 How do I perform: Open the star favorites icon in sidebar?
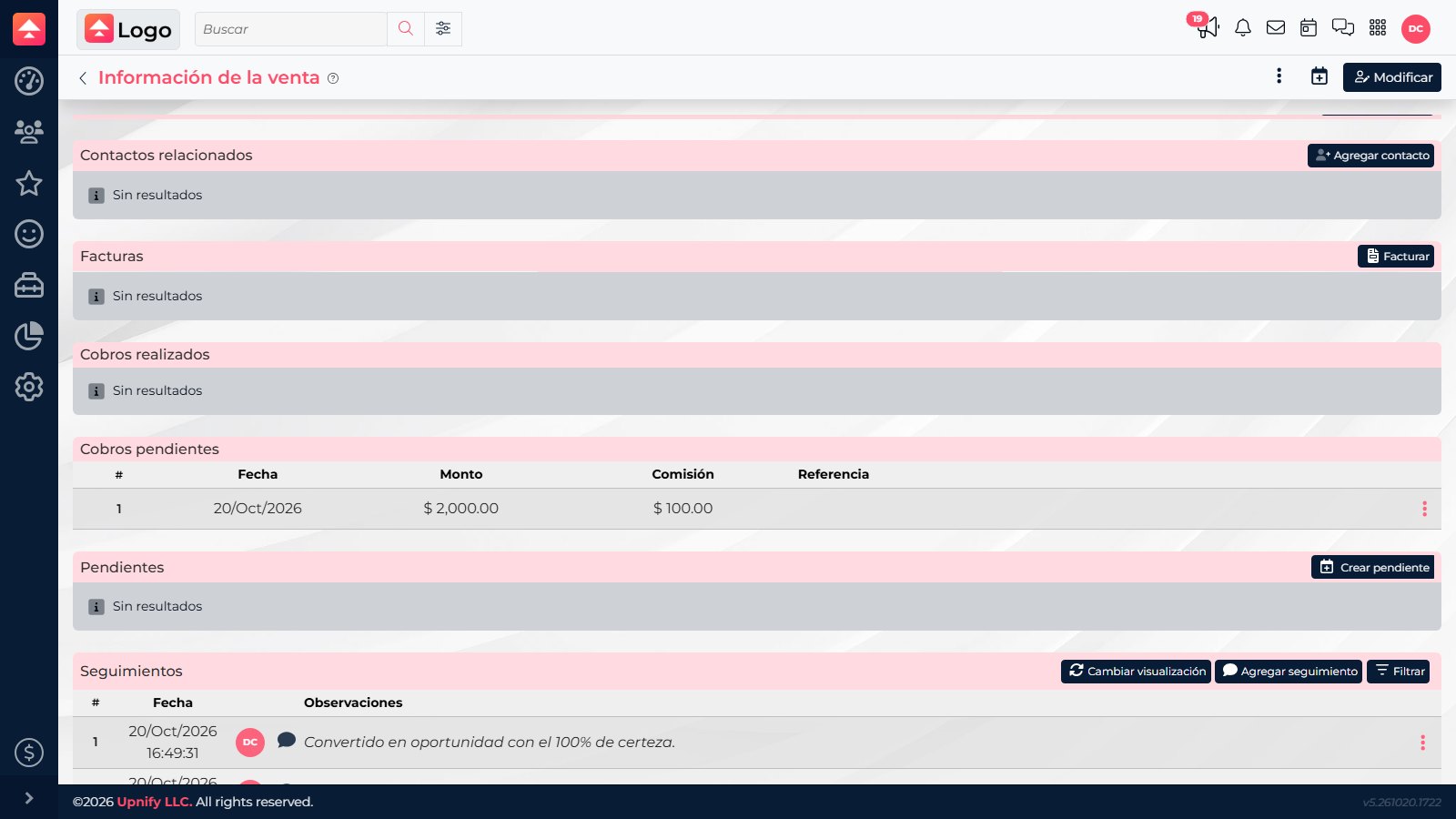click(29, 183)
